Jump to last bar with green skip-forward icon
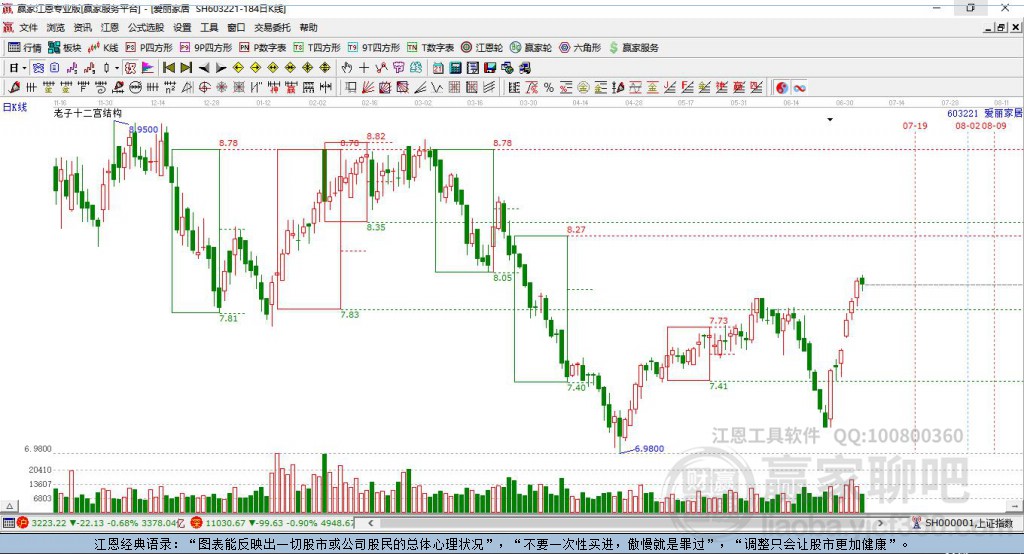The image size is (1024, 554). coord(186,68)
